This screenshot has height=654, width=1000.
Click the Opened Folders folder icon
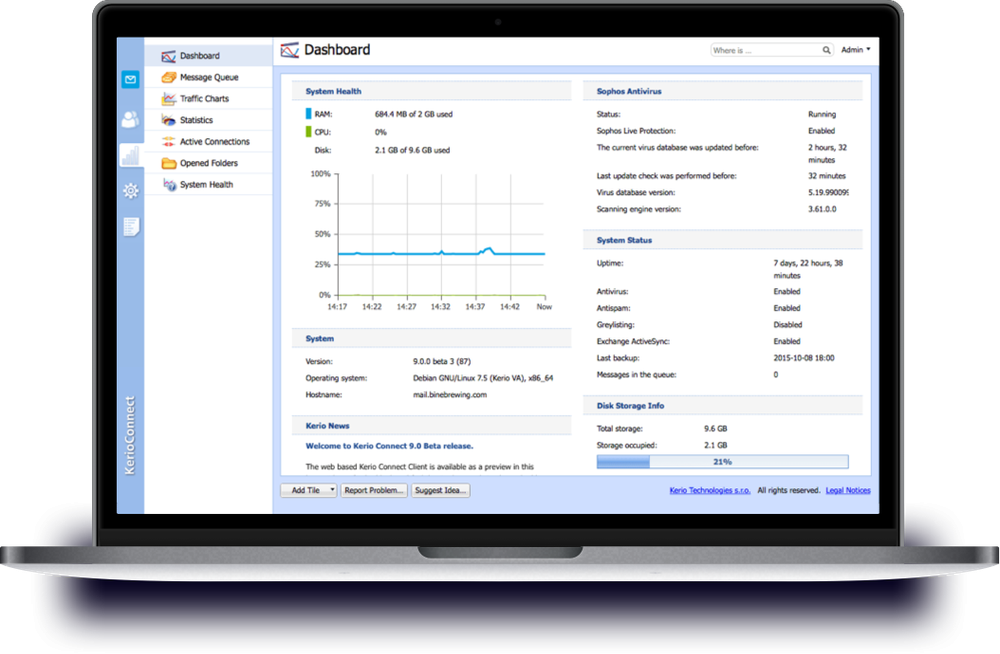(168, 163)
